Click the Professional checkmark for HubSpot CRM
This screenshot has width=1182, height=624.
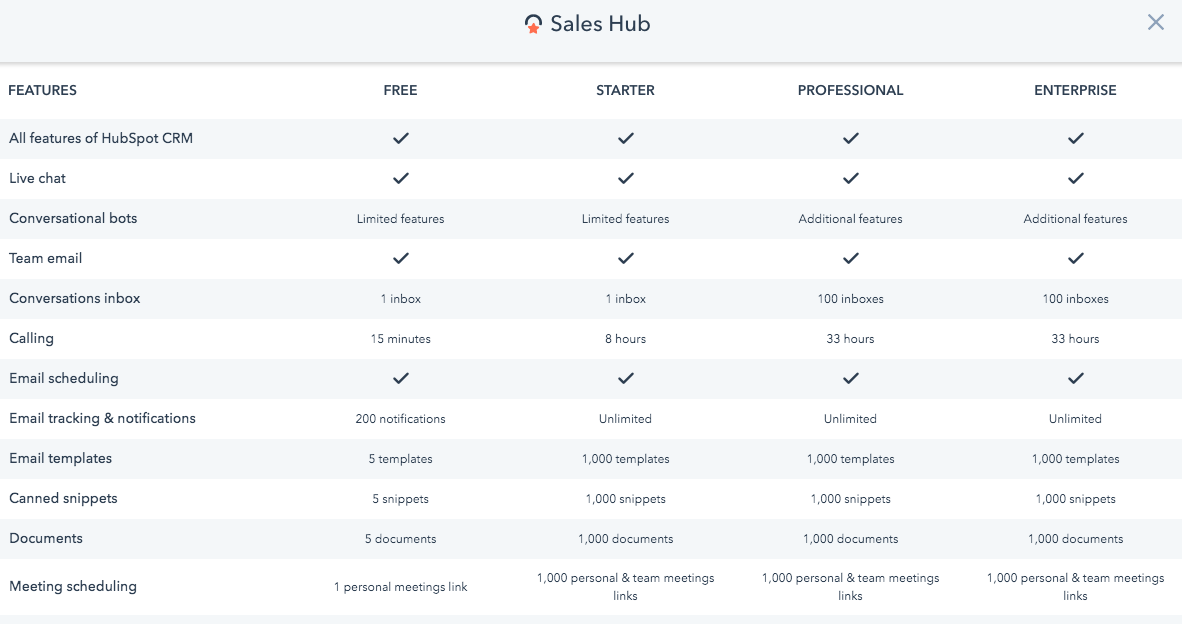pyautogui.click(x=850, y=138)
